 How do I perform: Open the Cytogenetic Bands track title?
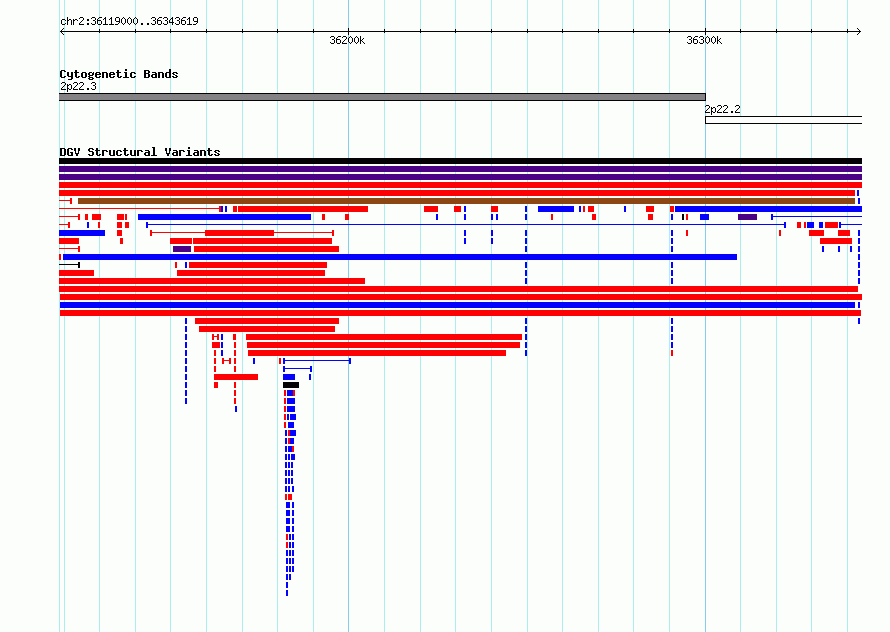(119, 74)
